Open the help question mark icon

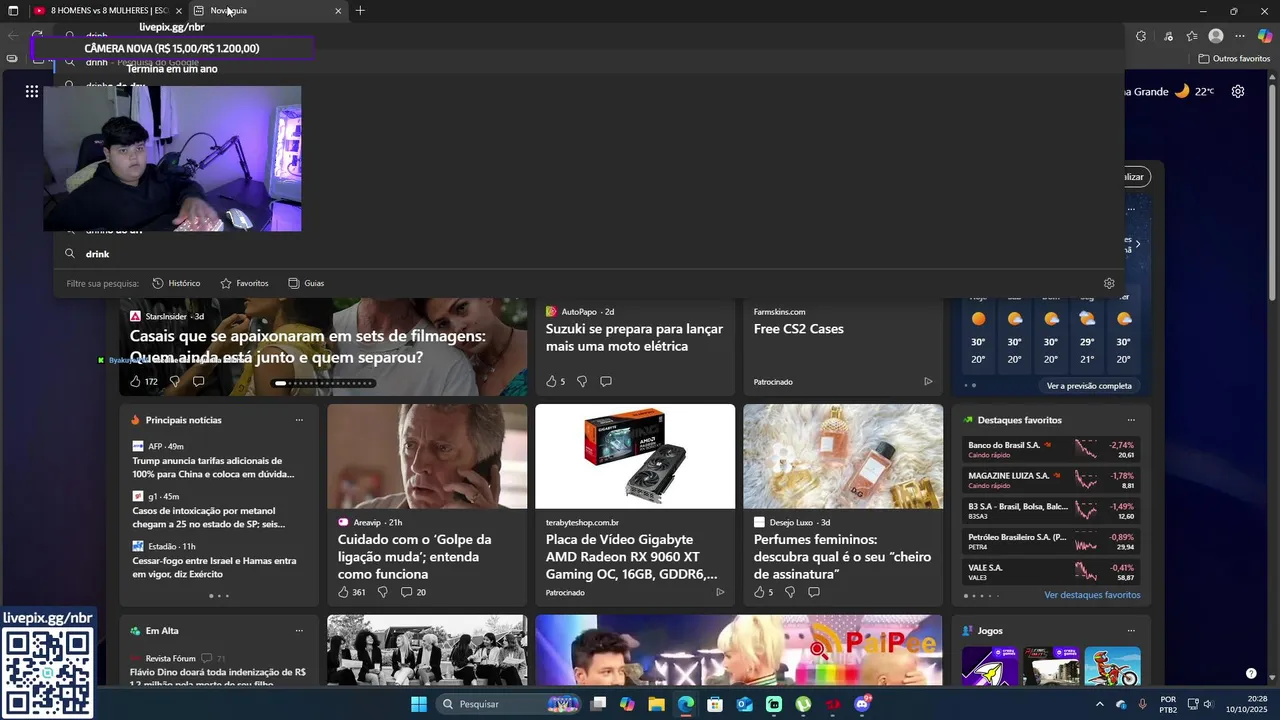coord(1251,673)
